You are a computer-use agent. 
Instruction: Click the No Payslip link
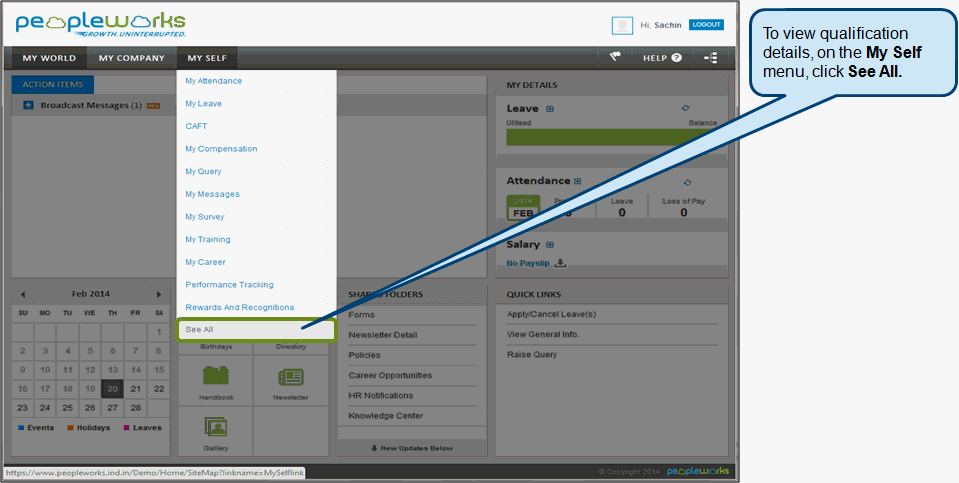point(528,264)
